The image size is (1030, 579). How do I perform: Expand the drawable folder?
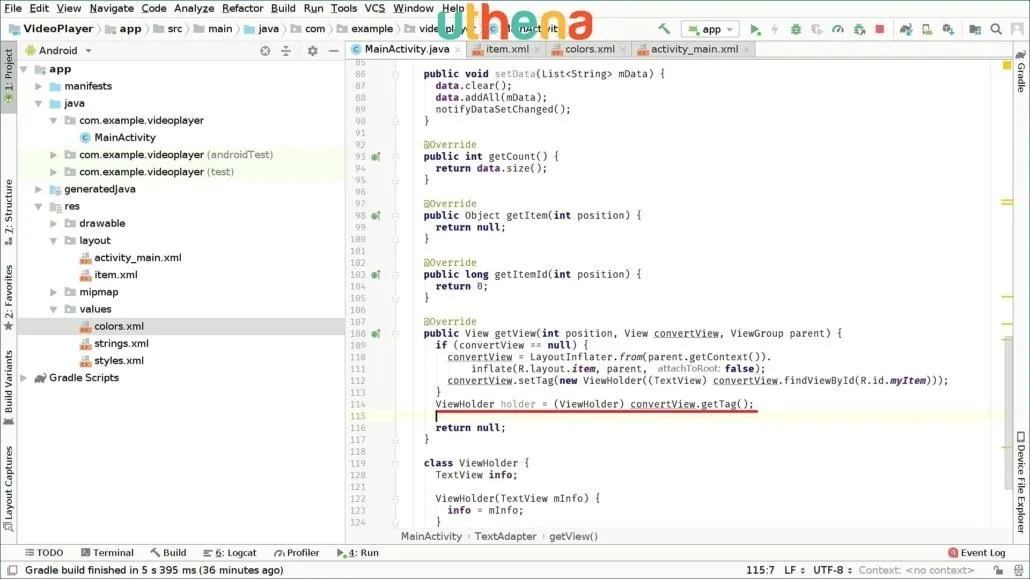tap(54, 223)
